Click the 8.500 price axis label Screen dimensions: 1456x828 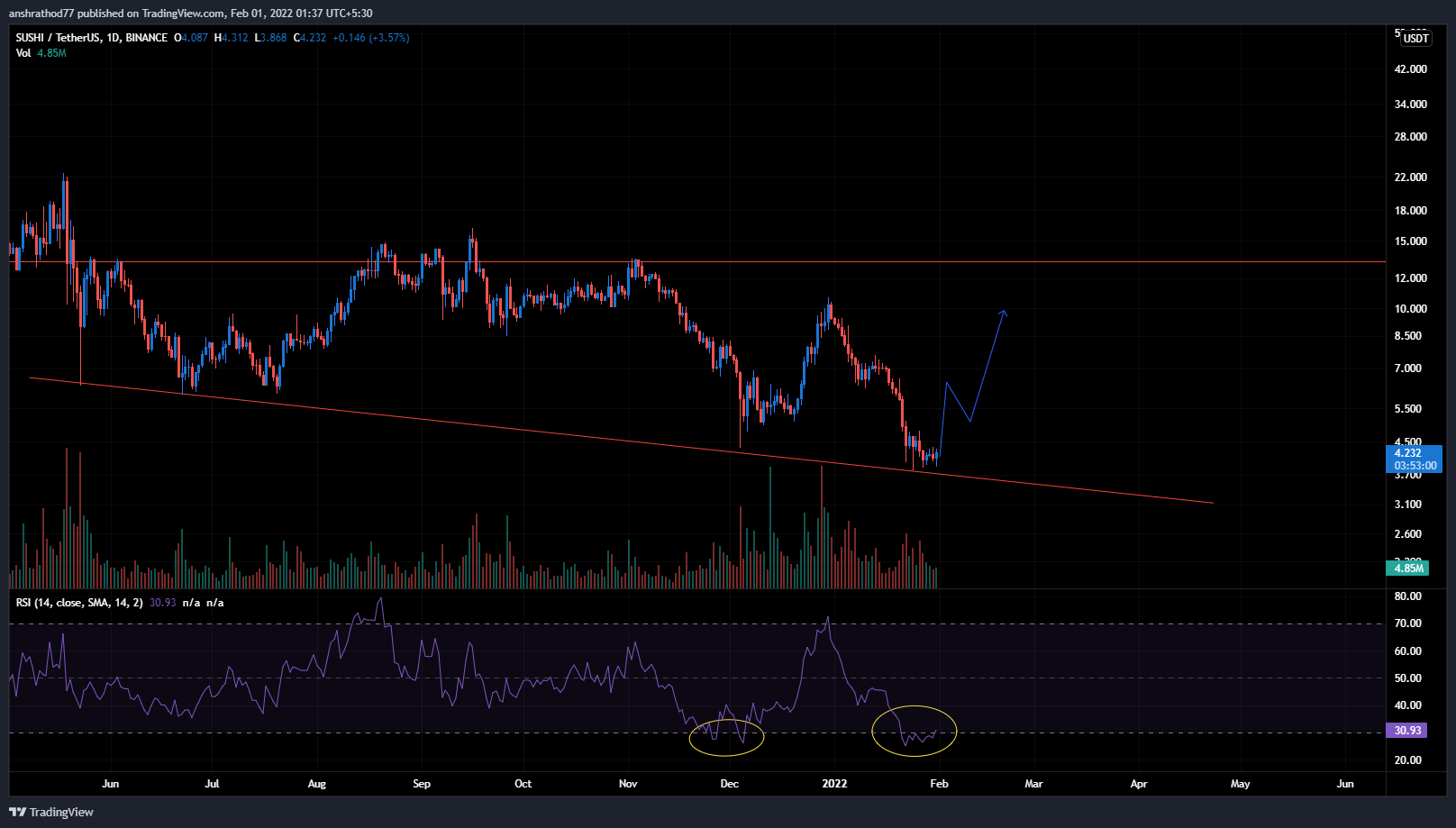point(1408,336)
